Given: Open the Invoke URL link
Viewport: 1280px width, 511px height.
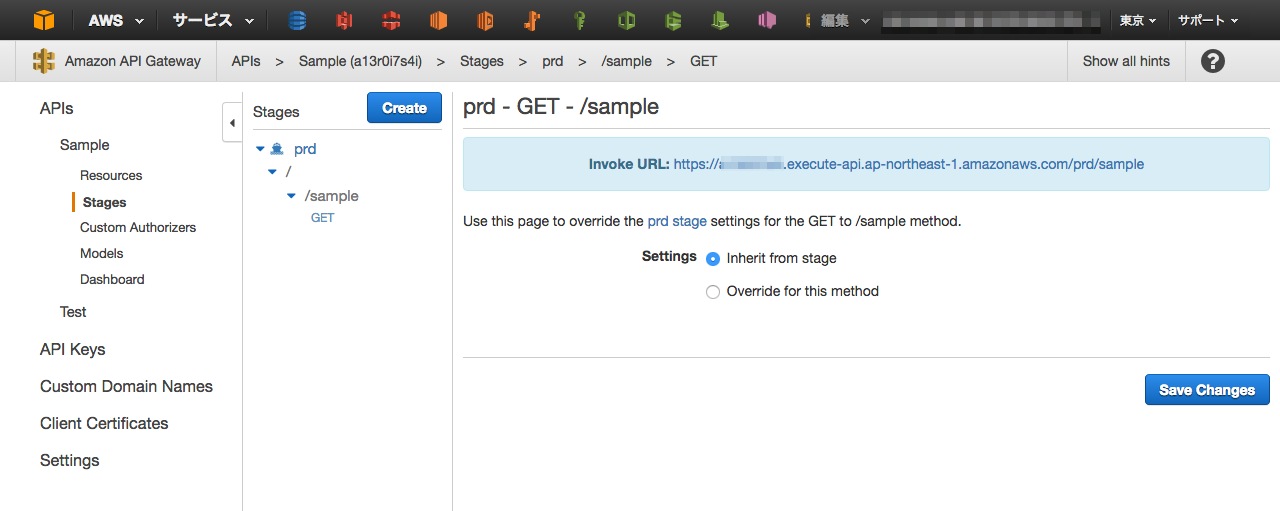Looking at the screenshot, I should pyautogui.click(x=908, y=164).
